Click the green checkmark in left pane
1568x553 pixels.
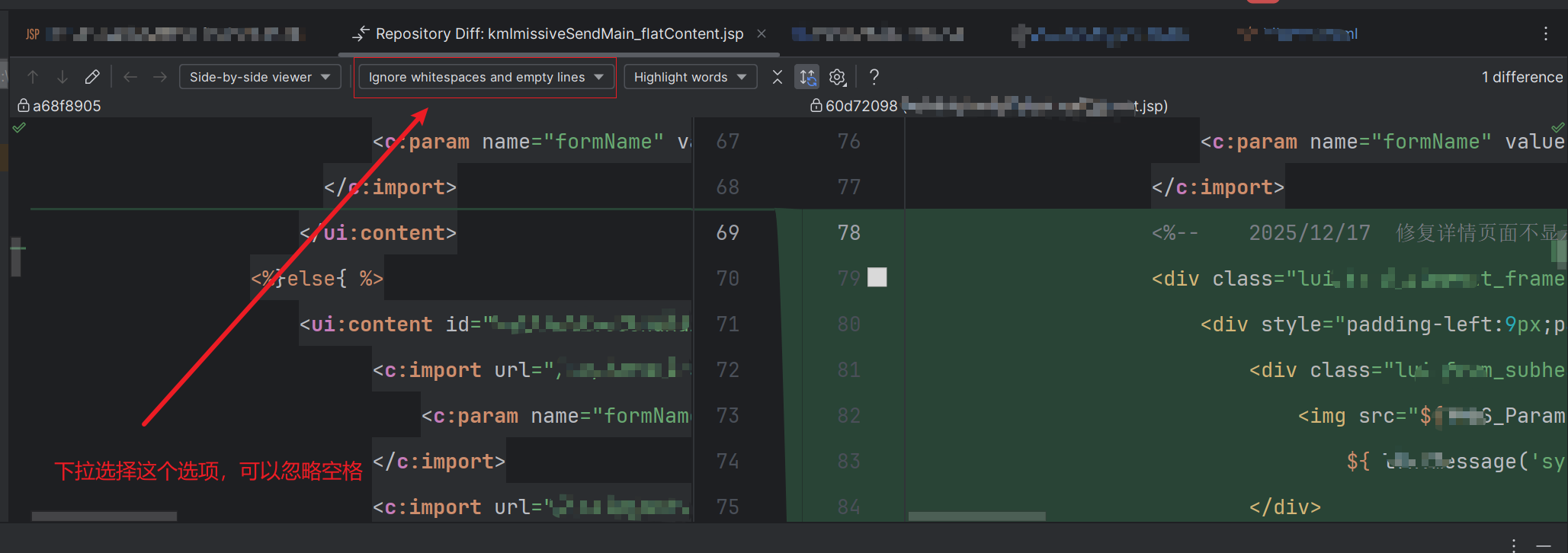20,127
